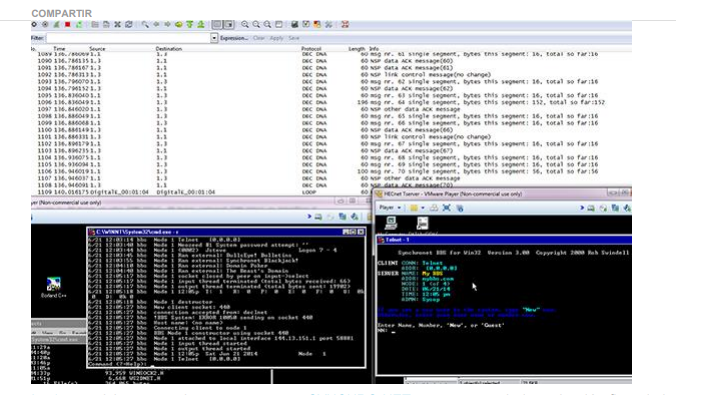
Task: Enter full screen mode in VMware Player
Action: (x=446, y=208)
